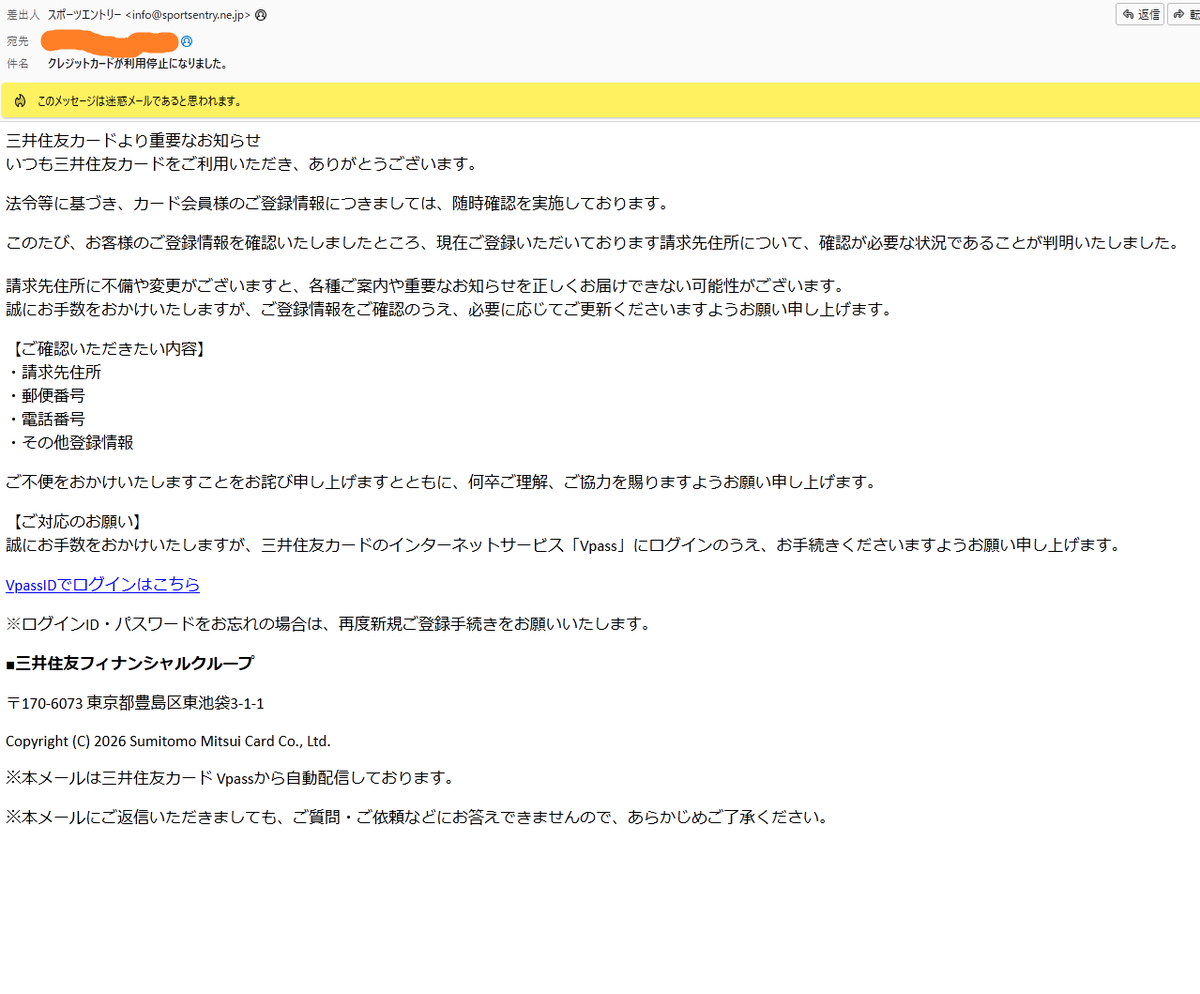Click the Copyright (C) 2026 Sumitomo Mitsui Card line
1200x994 pixels.
168,741
